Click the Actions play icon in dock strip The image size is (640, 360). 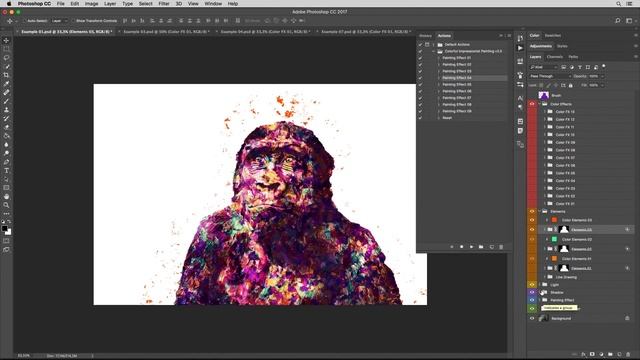pos(520,48)
